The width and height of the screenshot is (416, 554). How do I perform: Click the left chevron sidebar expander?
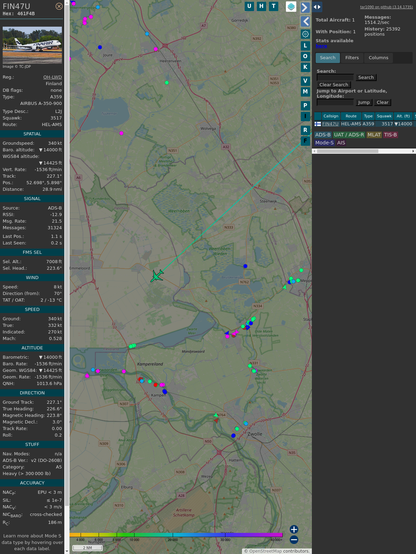coord(305,21)
